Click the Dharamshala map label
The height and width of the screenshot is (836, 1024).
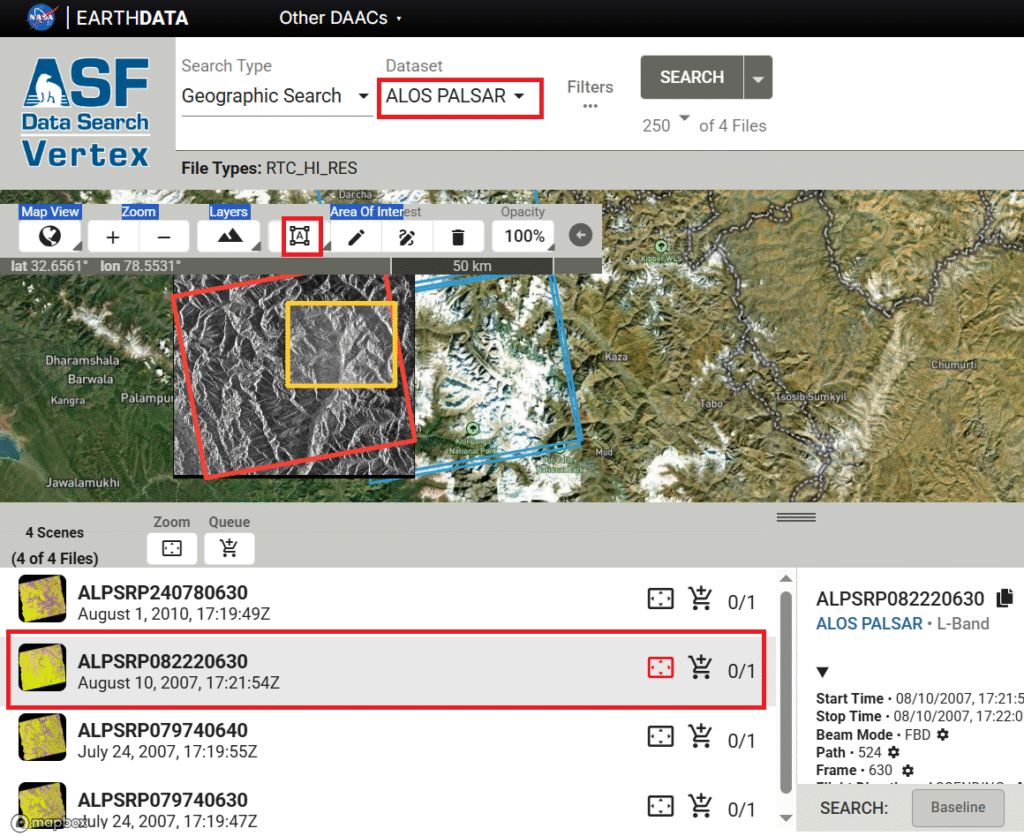tap(82, 360)
